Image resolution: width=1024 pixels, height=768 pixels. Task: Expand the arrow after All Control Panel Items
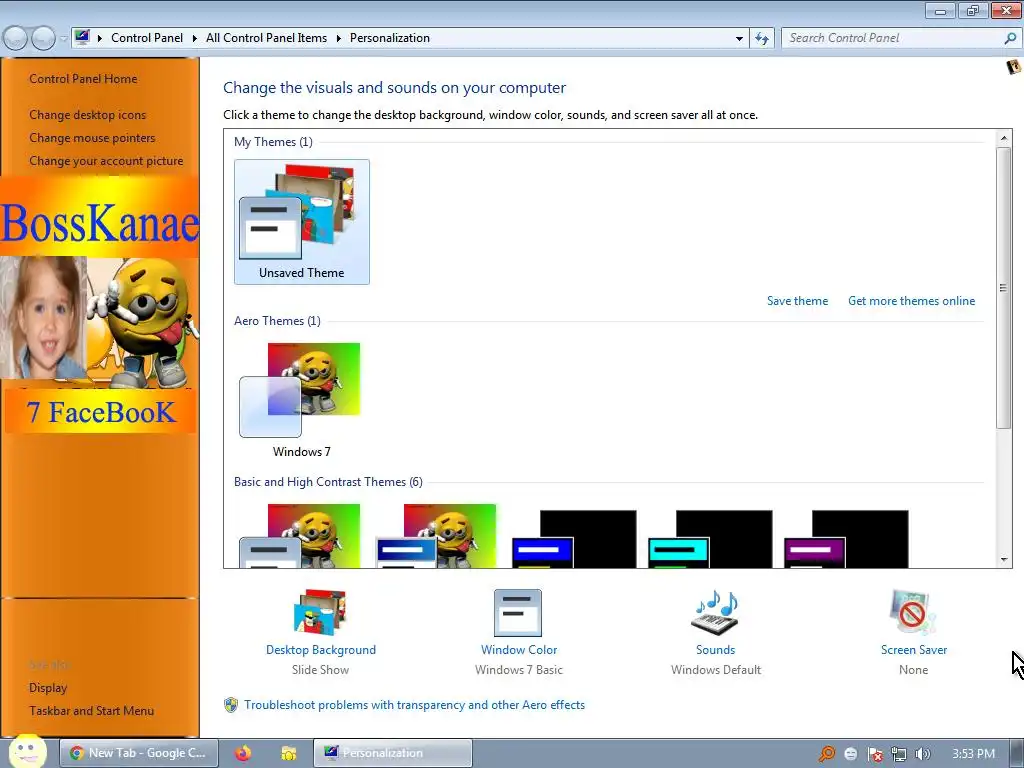338,39
